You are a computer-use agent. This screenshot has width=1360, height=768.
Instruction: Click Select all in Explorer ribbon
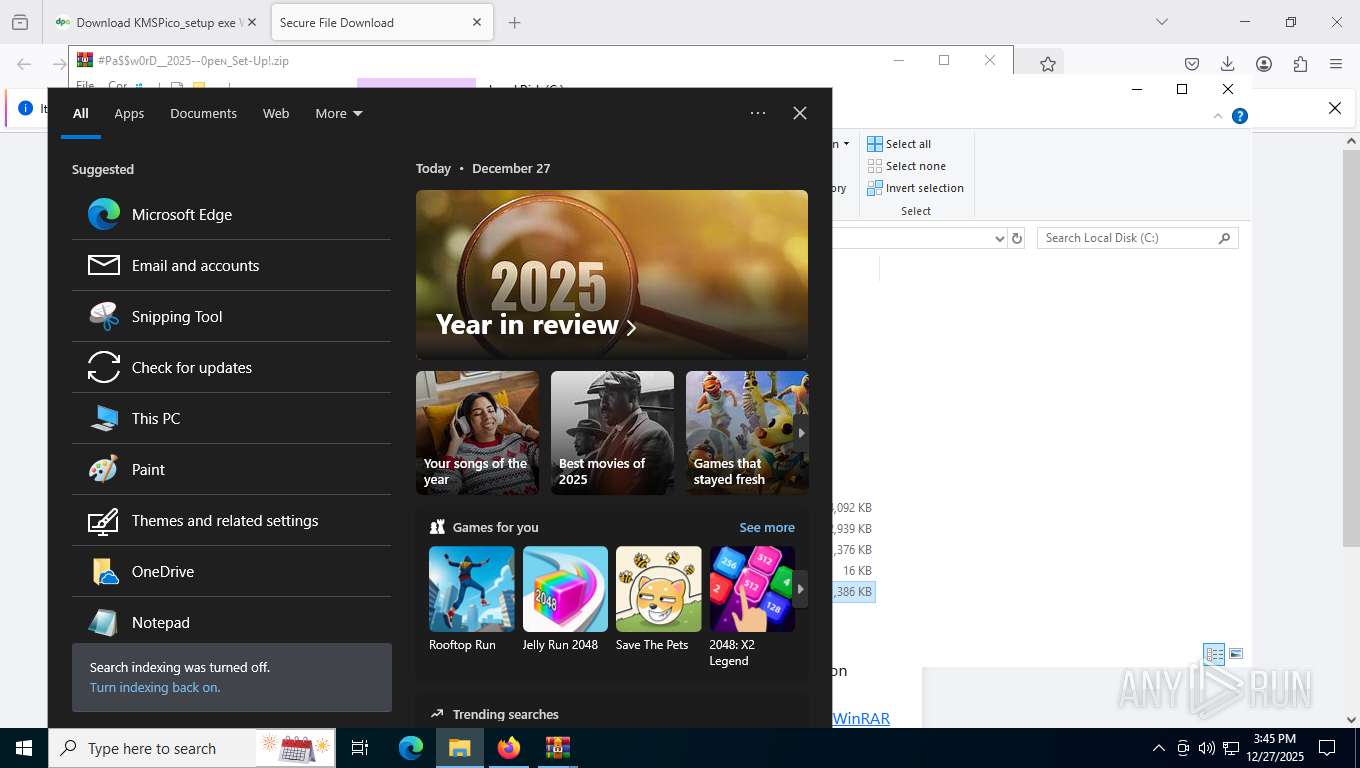[899, 144]
